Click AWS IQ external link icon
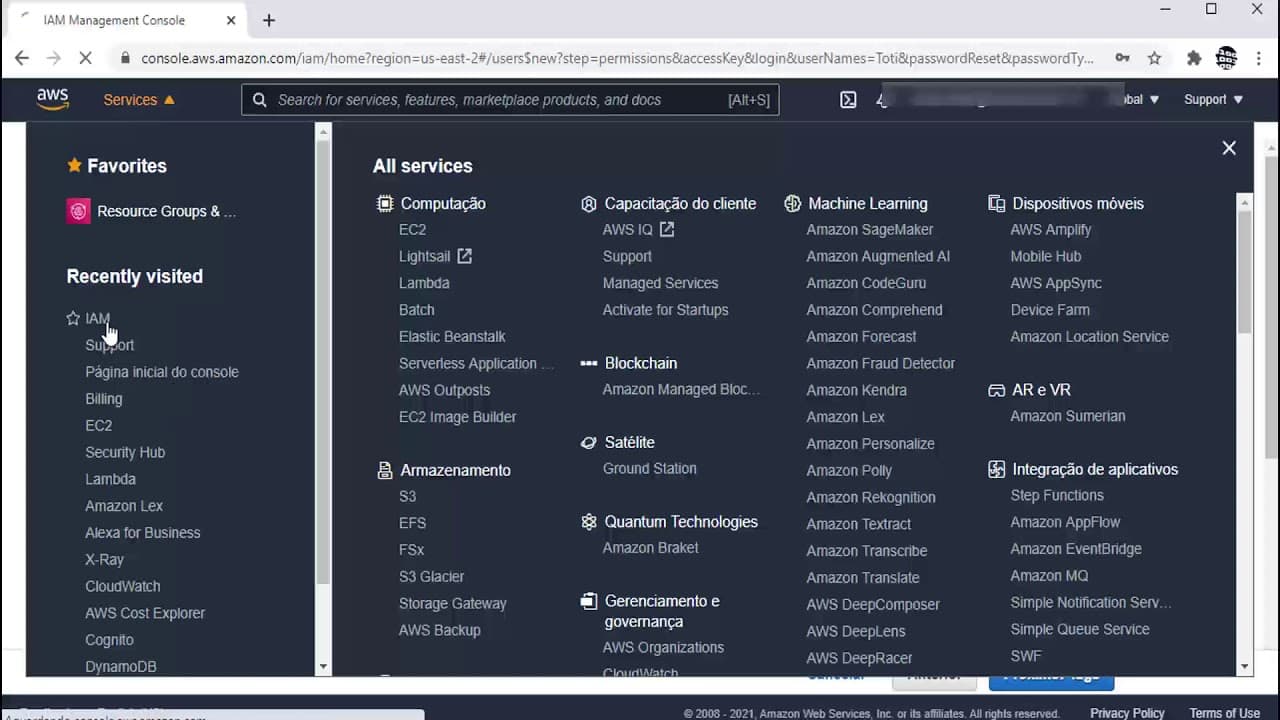1280x720 pixels. pyautogui.click(x=666, y=229)
